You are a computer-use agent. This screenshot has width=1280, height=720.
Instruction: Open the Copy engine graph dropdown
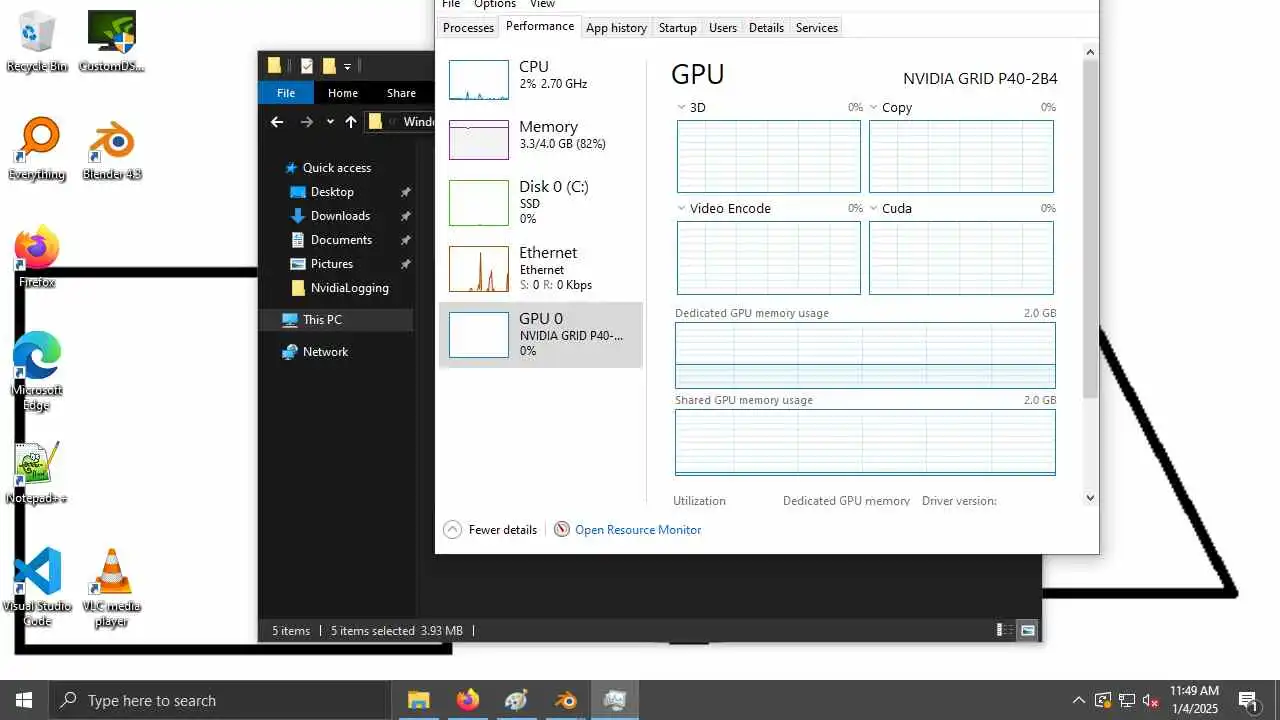[873, 107]
